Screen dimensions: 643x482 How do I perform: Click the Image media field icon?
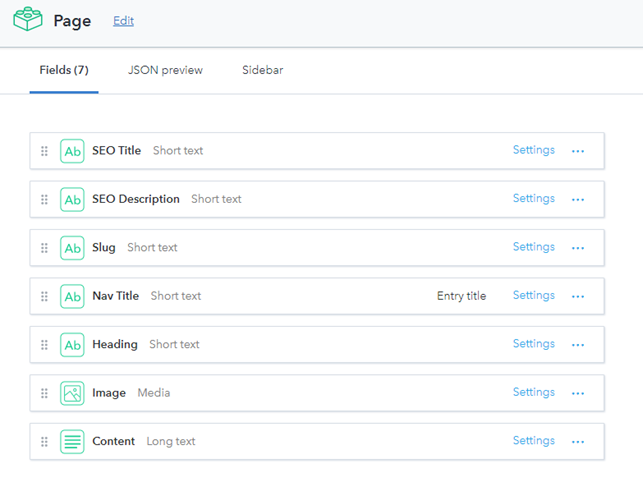tap(72, 393)
